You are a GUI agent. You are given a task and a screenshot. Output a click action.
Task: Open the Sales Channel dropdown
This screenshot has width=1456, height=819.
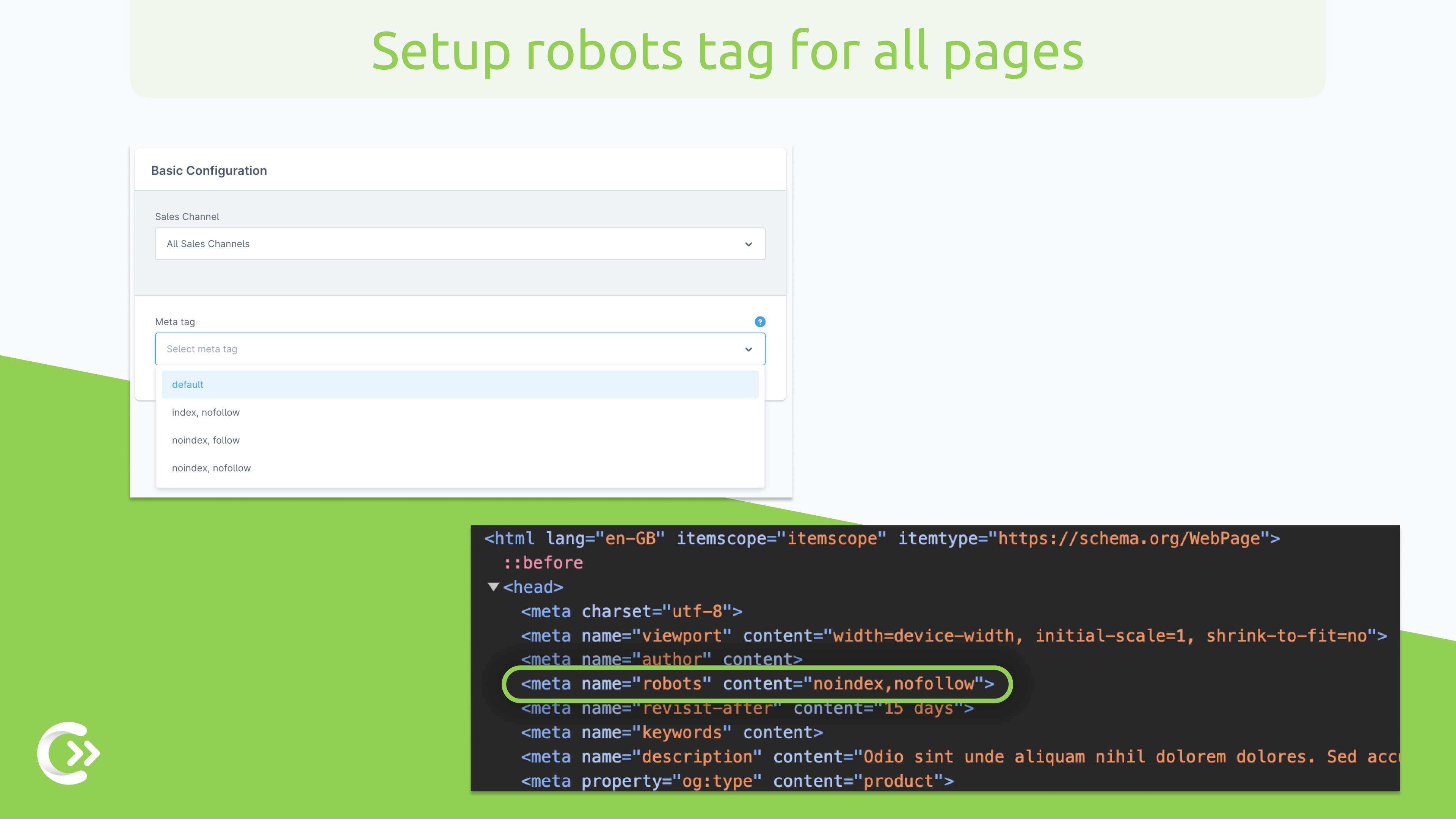pyautogui.click(x=460, y=243)
